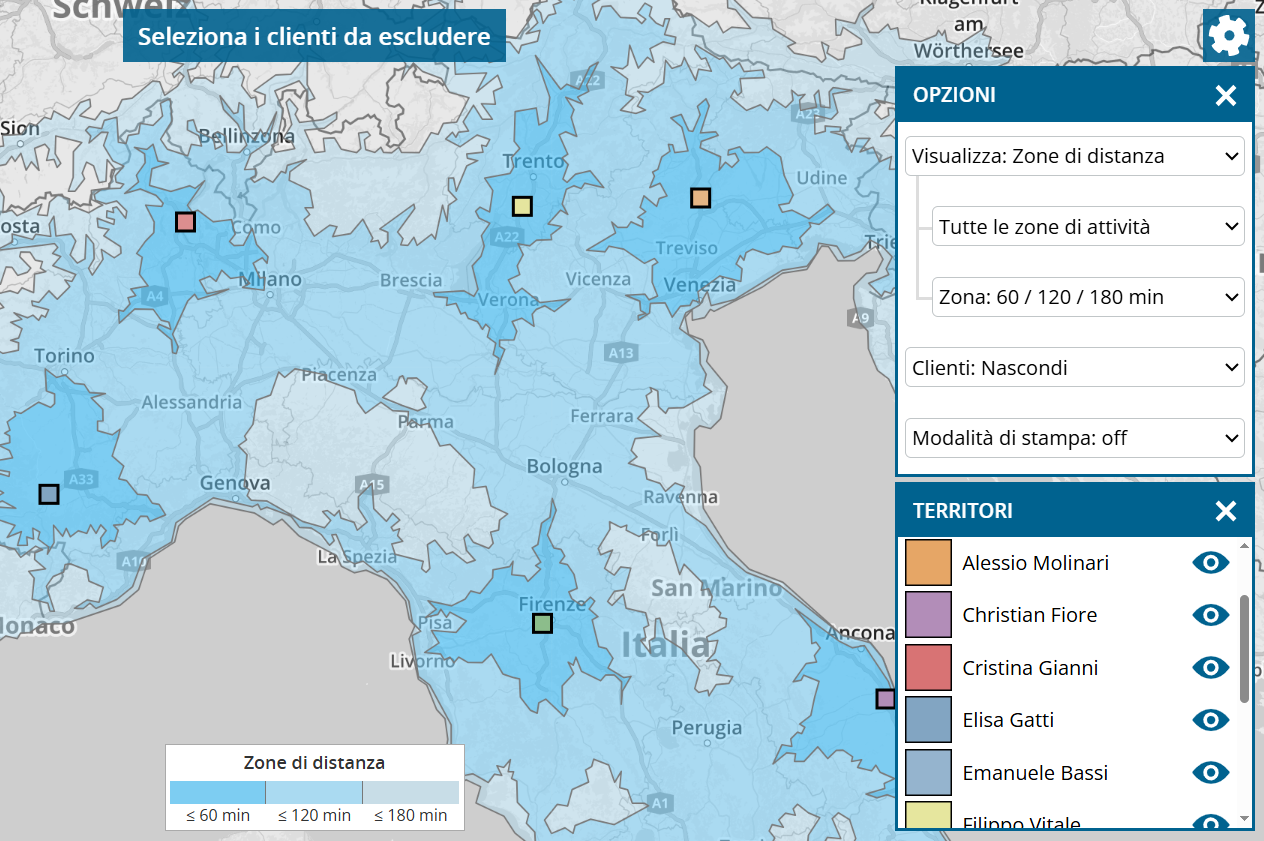The width and height of the screenshot is (1264, 841).
Task: Open the settings gear icon
Action: (1228, 37)
